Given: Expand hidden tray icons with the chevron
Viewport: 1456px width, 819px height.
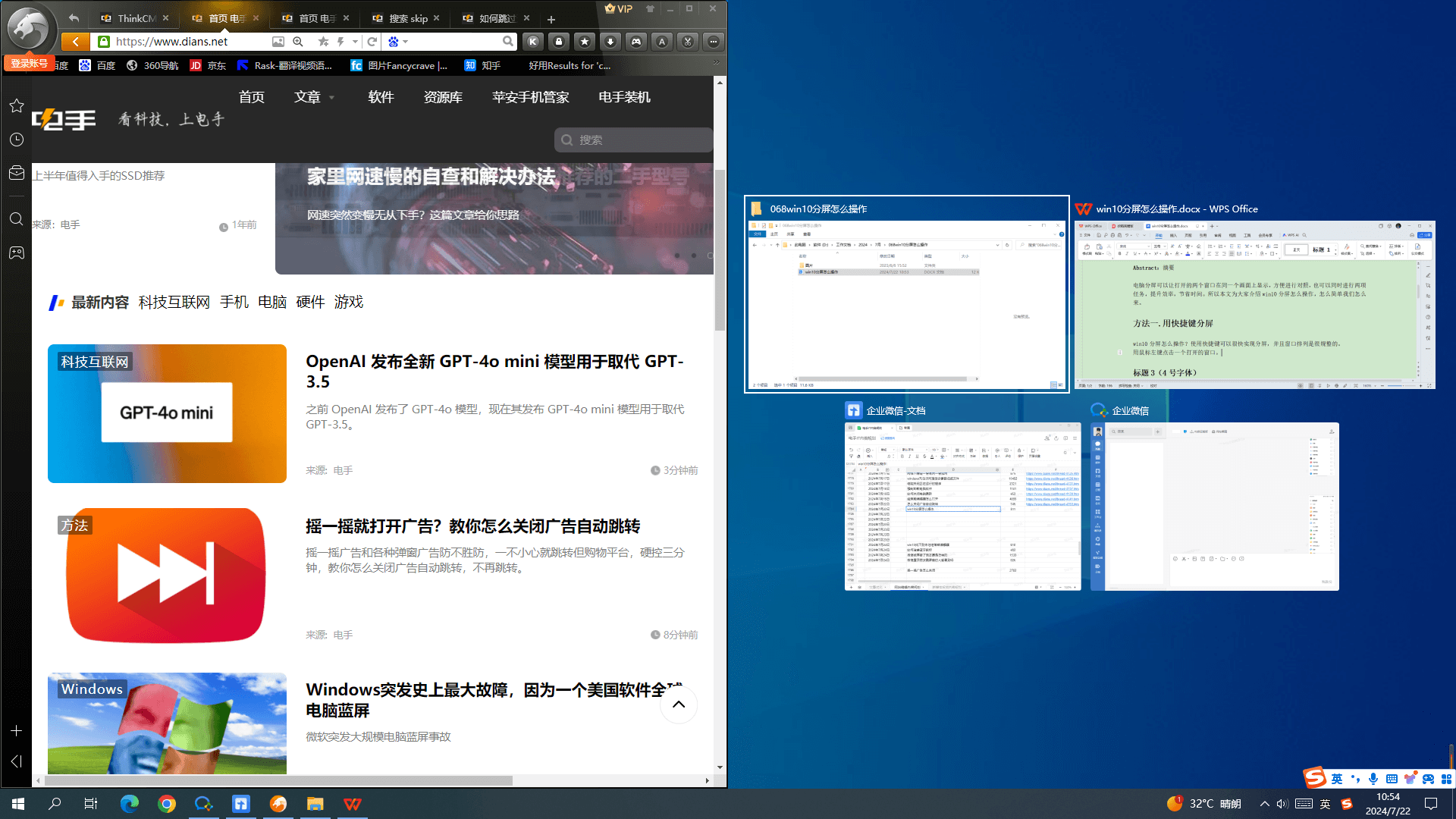Looking at the screenshot, I should click(1264, 804).
